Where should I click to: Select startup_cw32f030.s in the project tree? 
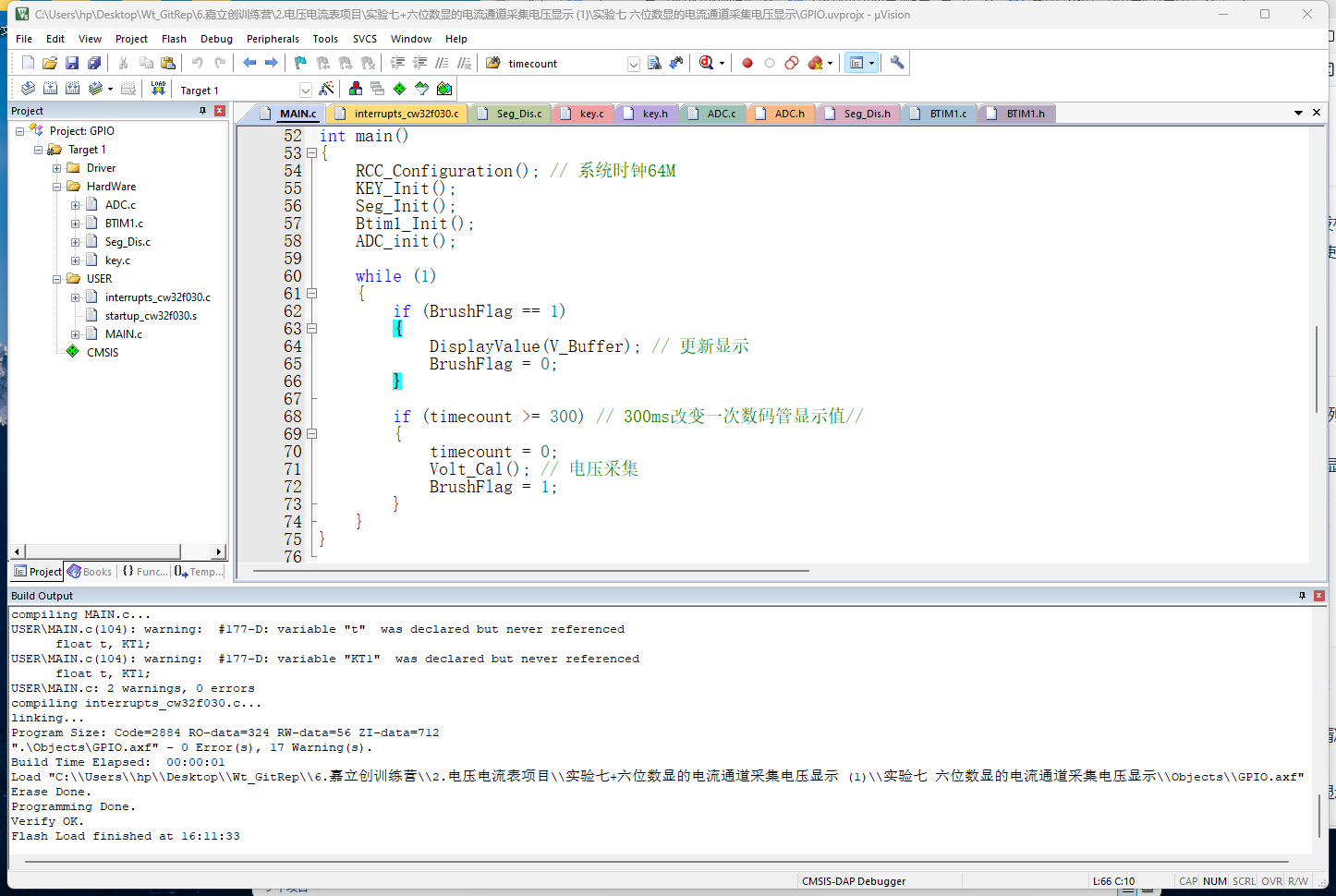coord(151,316)
